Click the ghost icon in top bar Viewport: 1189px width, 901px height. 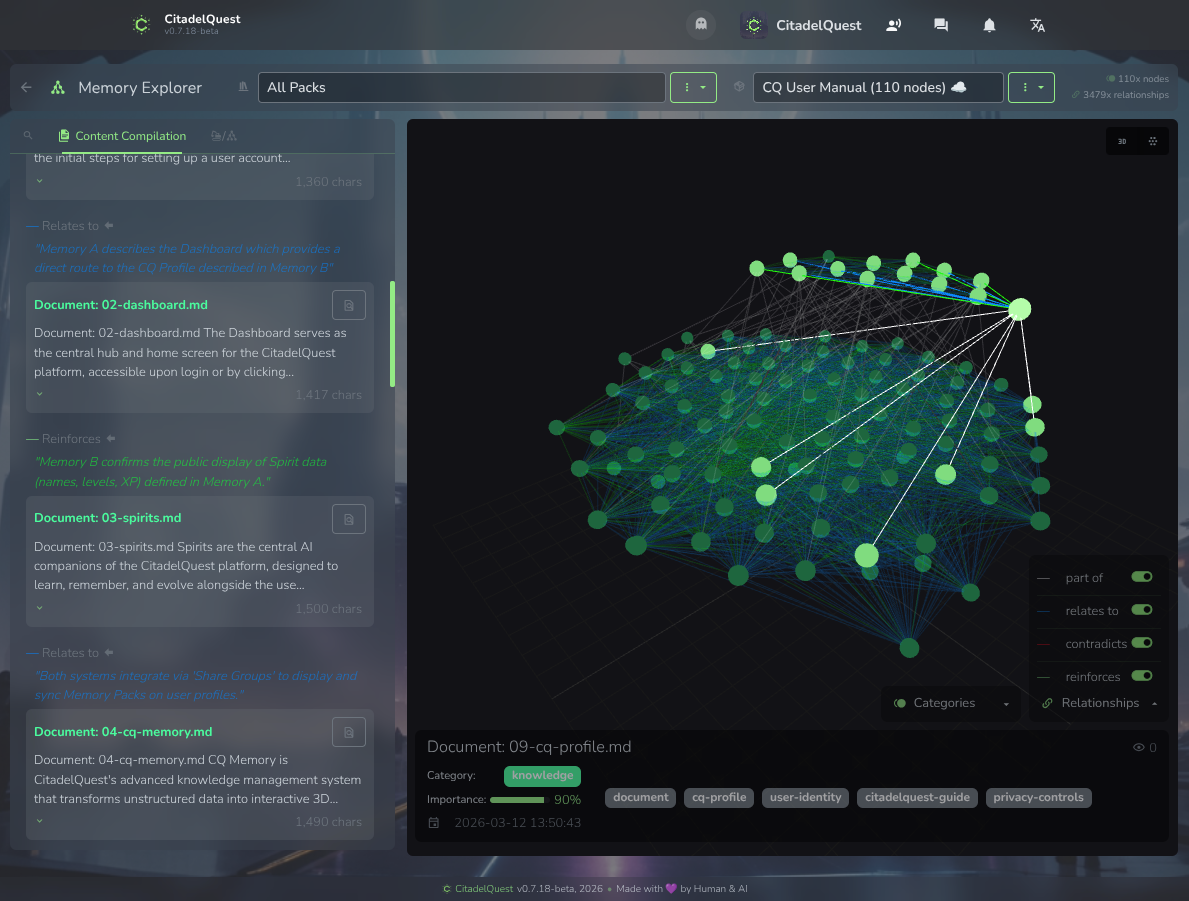pyautogui.click(x=701, y=25)
